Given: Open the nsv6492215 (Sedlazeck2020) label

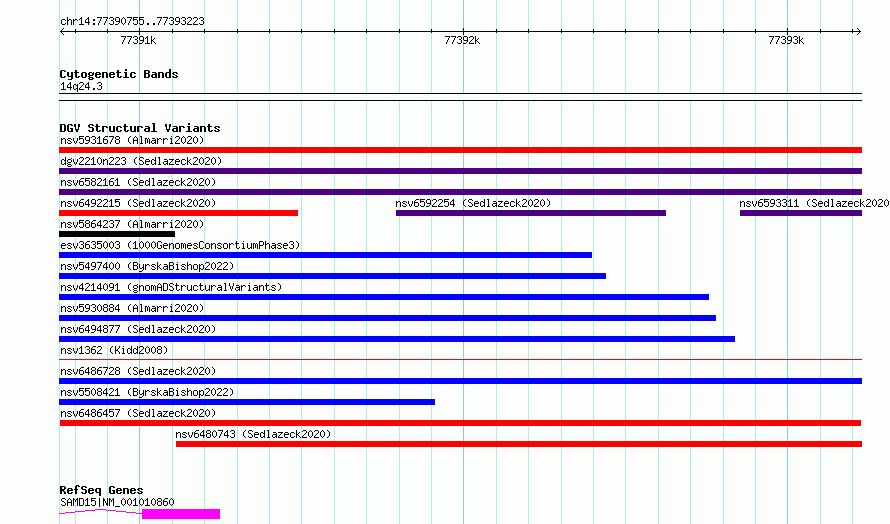Looking at the screenshot, I should tap(138, 203).
